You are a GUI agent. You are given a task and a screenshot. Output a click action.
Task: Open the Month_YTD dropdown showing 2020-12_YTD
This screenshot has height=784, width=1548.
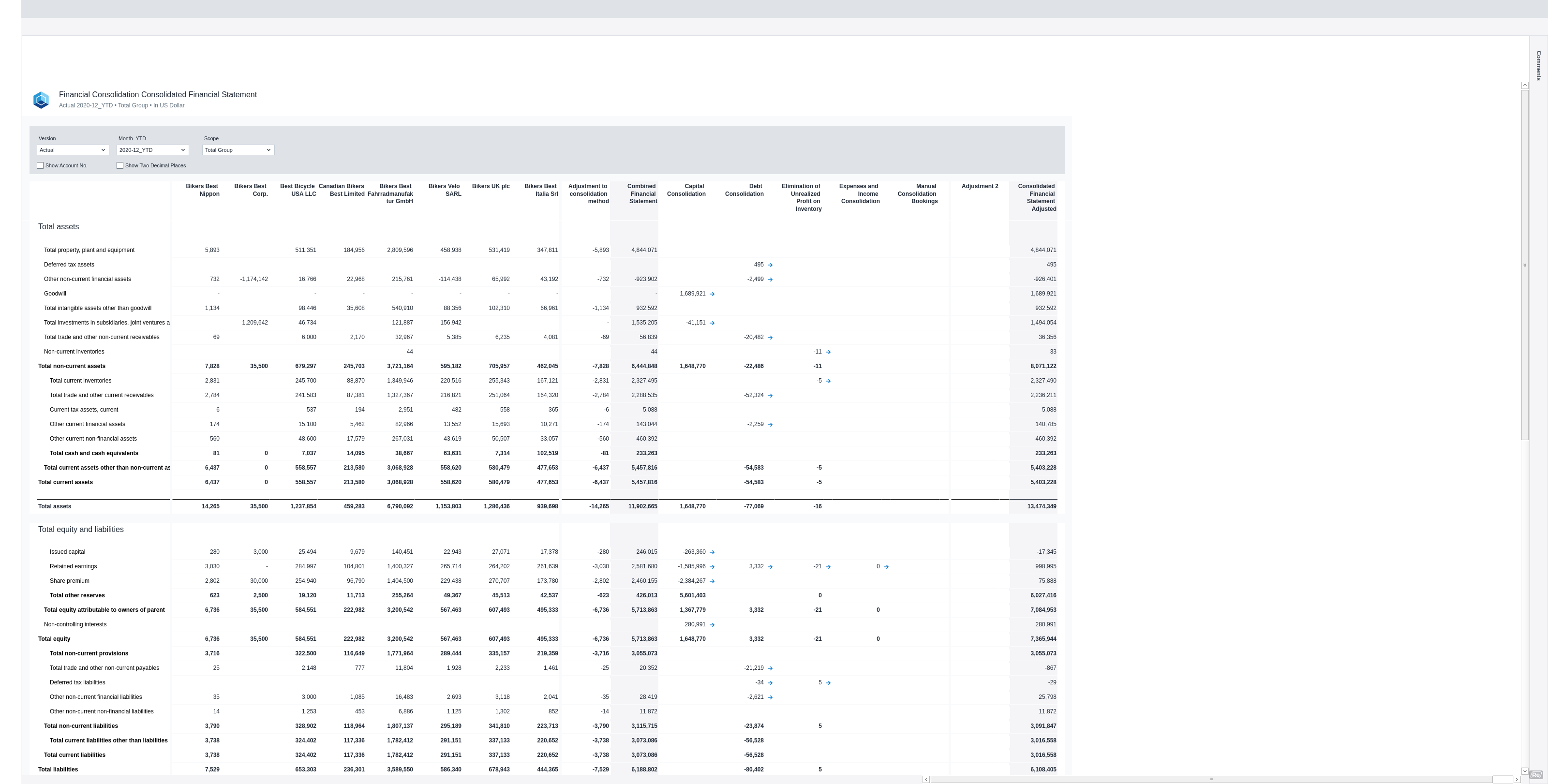[153, 149]
